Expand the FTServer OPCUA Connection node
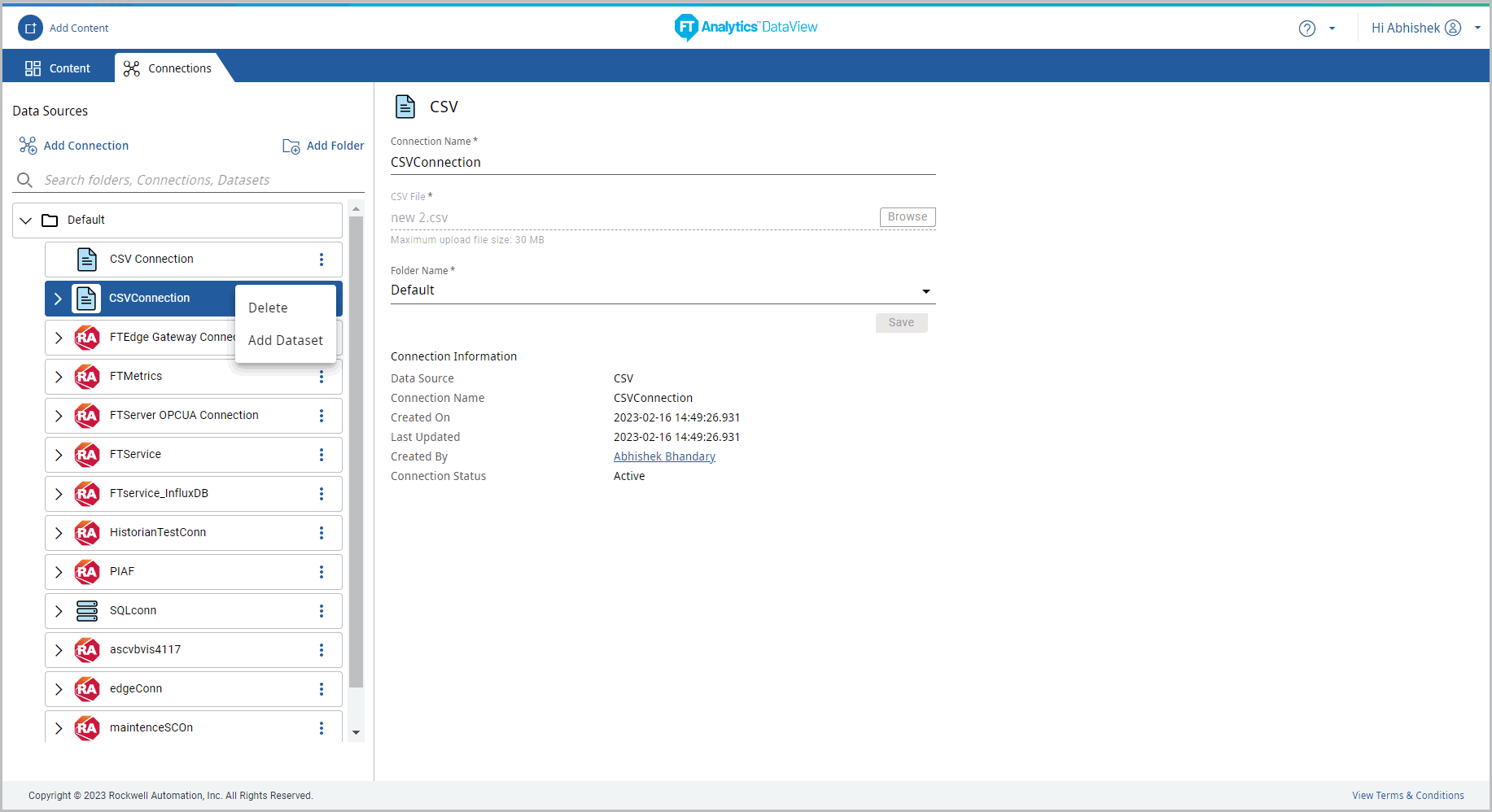The width and height of the screenshot is (1492, 812). [x=59, y=416]
